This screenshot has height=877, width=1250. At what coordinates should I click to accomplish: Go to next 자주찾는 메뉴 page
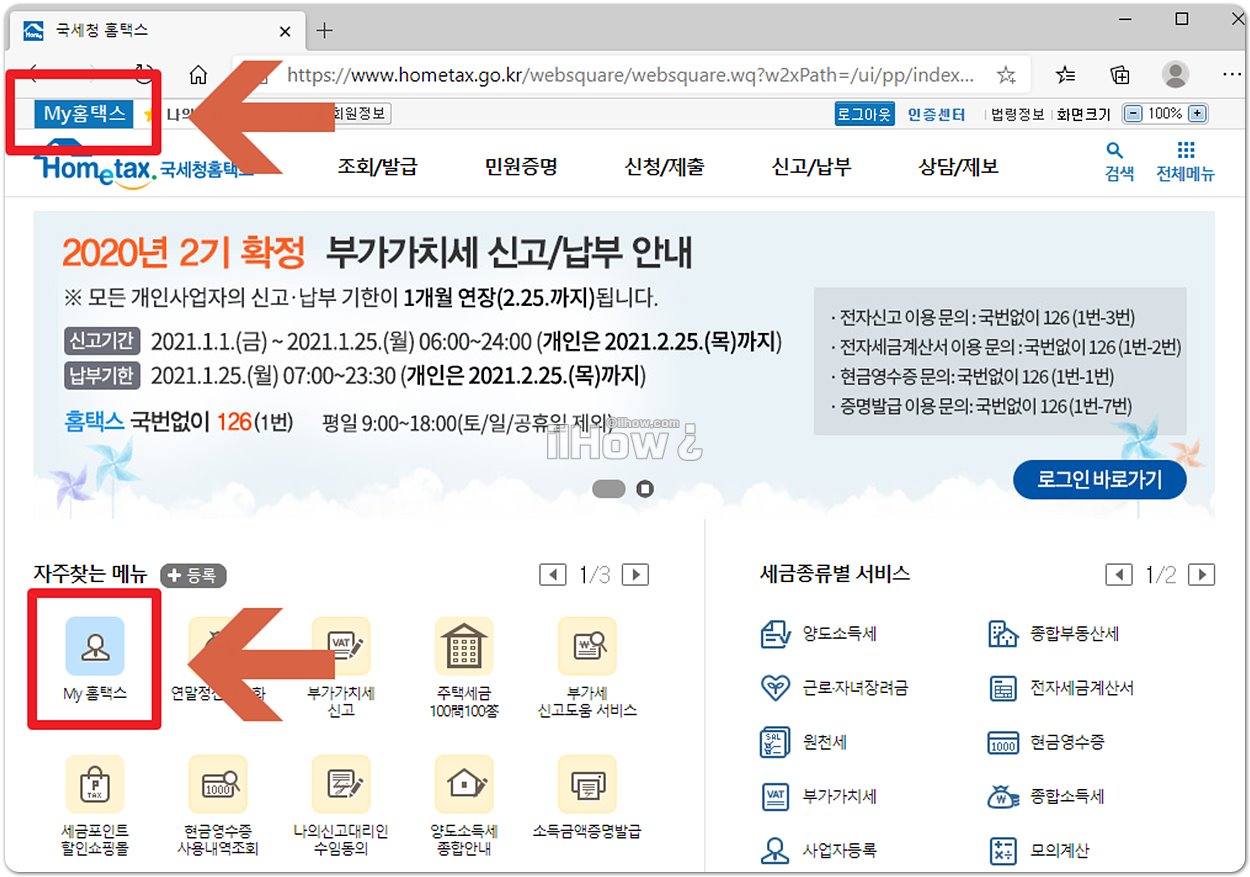click(635, 575)
